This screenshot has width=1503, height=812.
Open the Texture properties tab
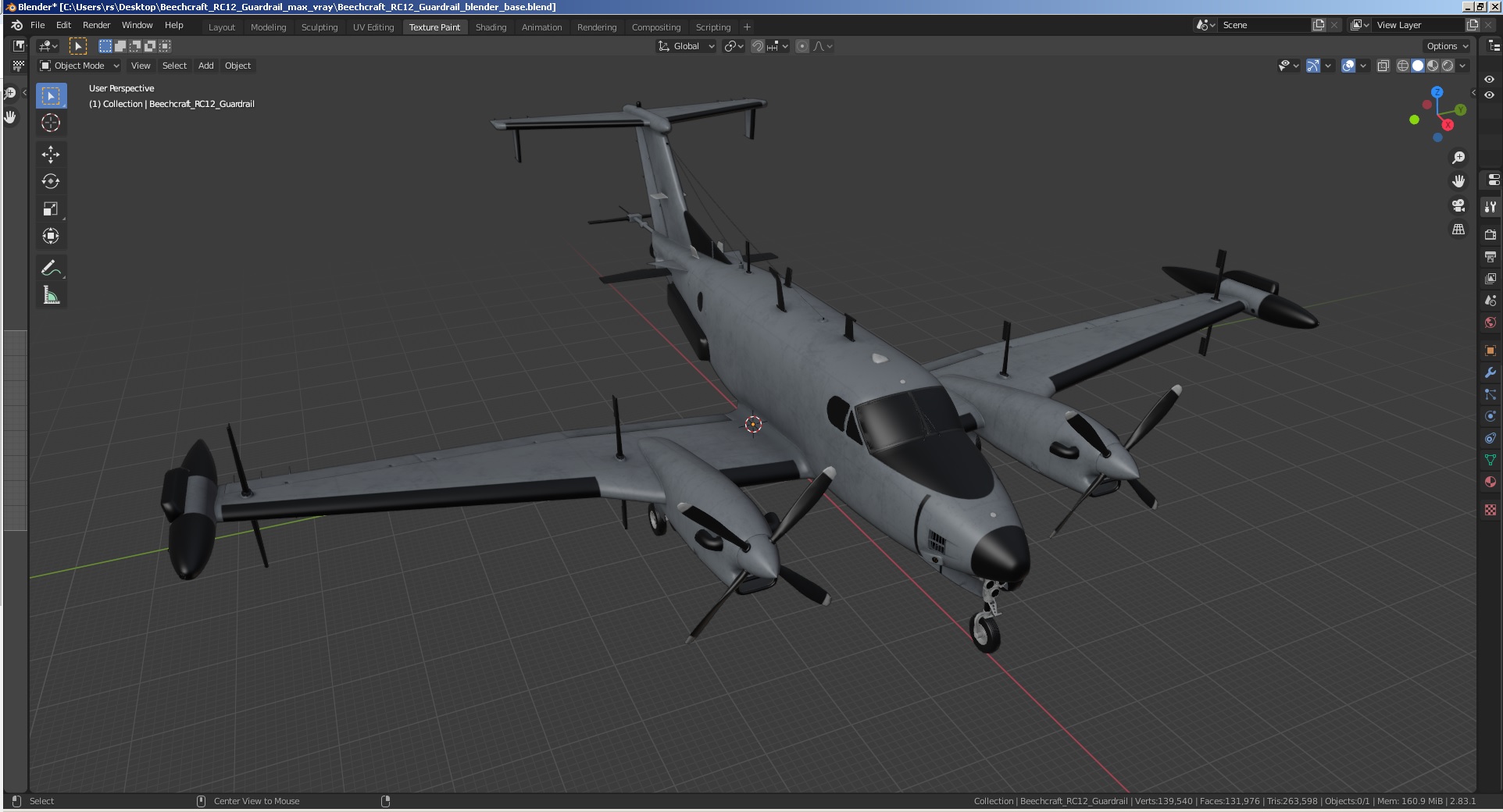tap(1491, 510)
